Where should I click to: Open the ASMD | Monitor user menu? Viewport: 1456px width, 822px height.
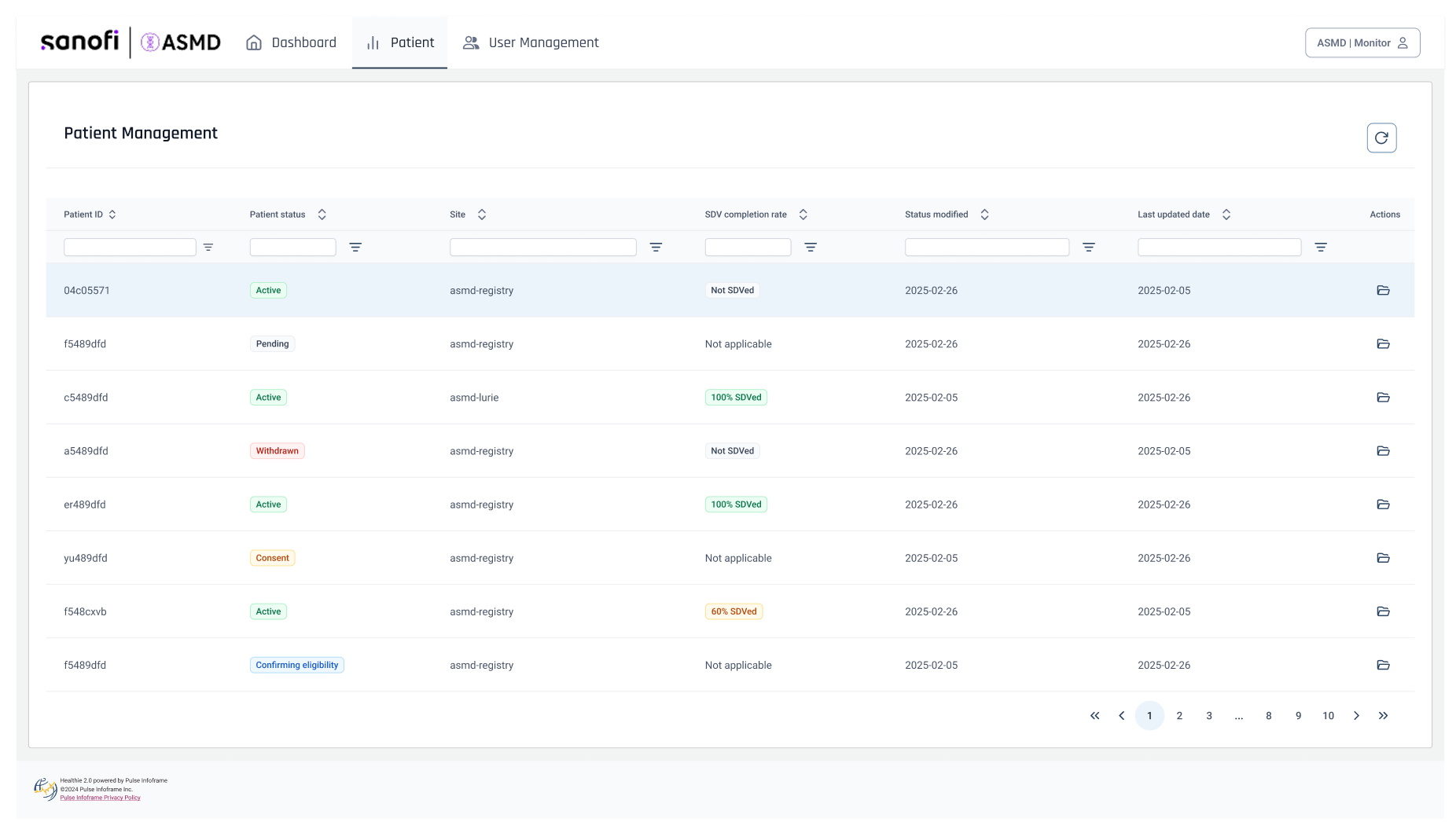1362,43
